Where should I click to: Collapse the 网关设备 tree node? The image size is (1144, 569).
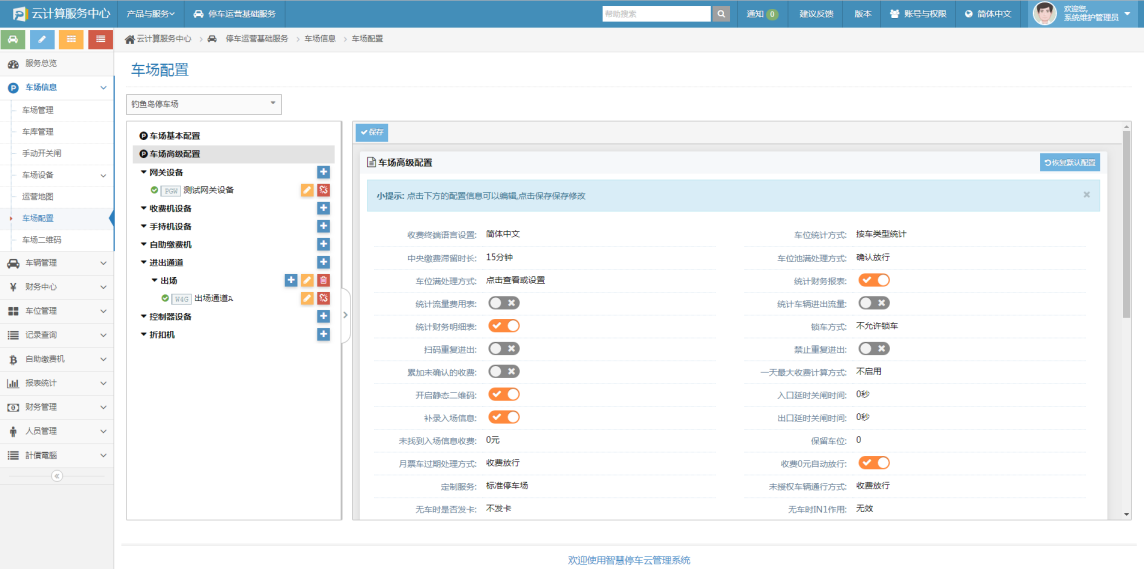(x=144, y=172)
